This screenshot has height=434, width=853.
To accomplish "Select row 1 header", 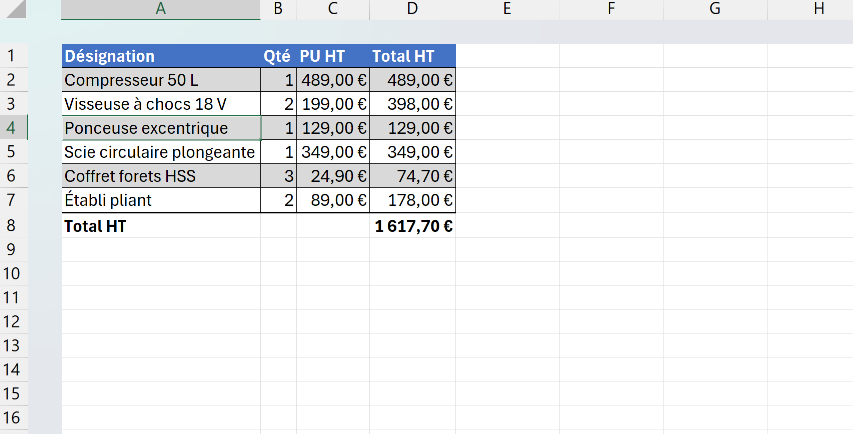I will 14,55.
